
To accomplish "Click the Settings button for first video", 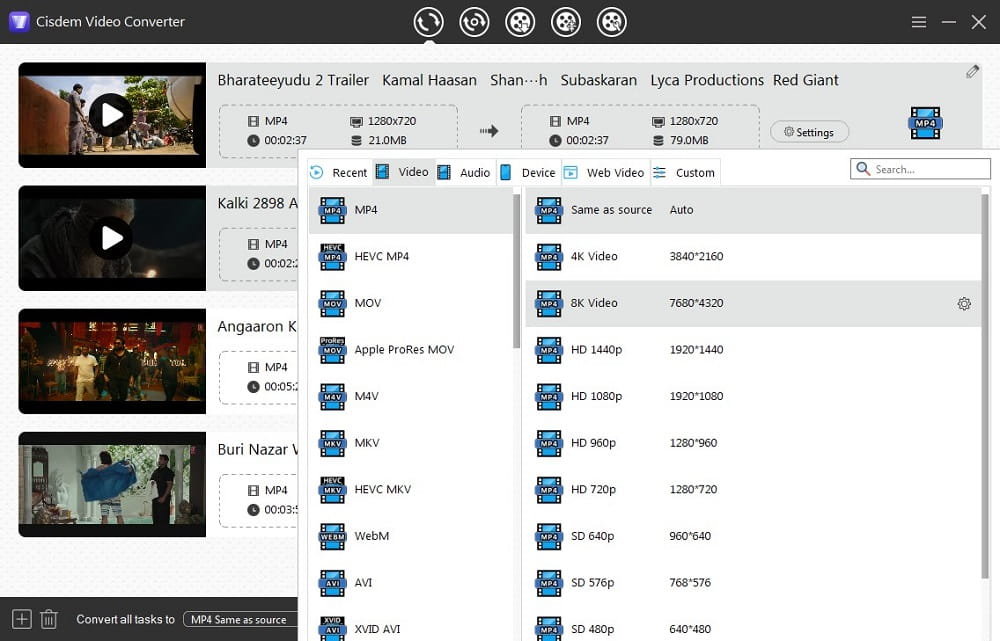I will point(809,132).
